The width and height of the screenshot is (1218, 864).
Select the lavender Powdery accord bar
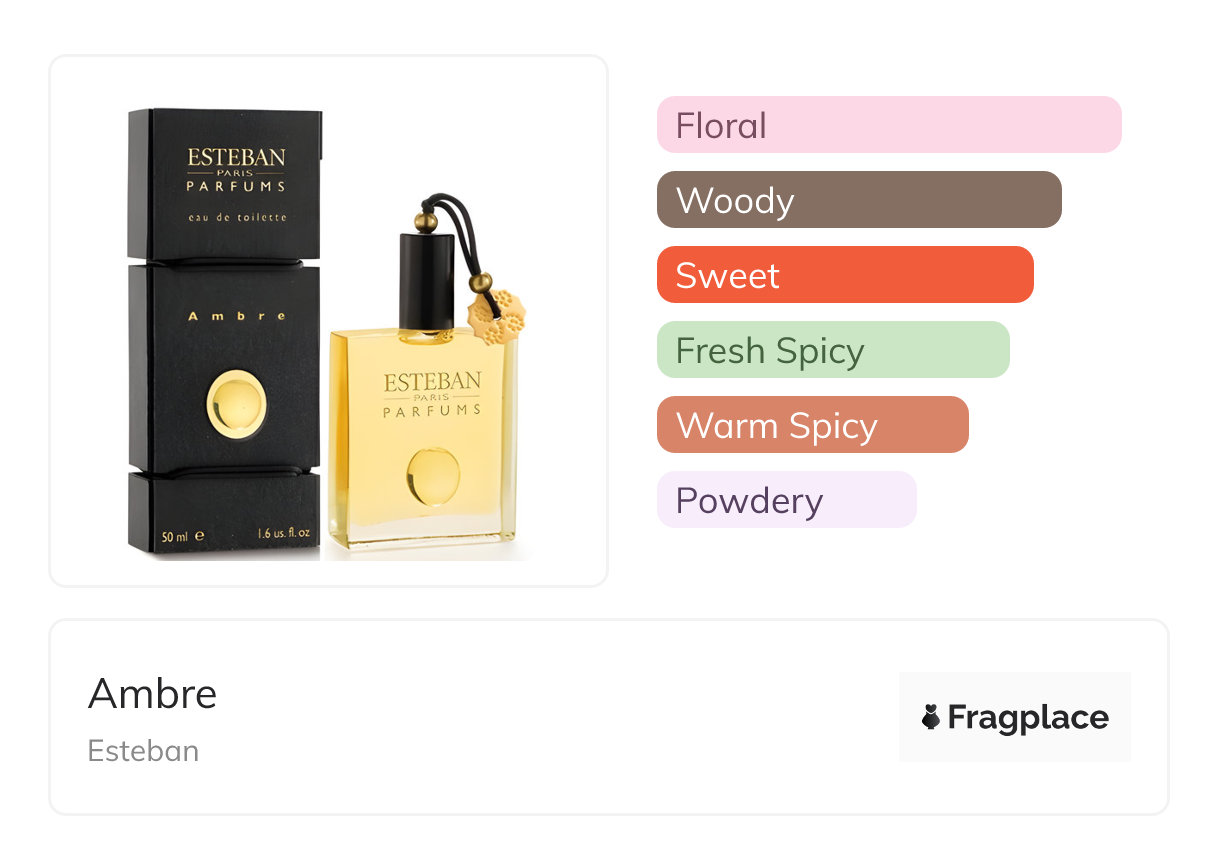pos(786,500)
